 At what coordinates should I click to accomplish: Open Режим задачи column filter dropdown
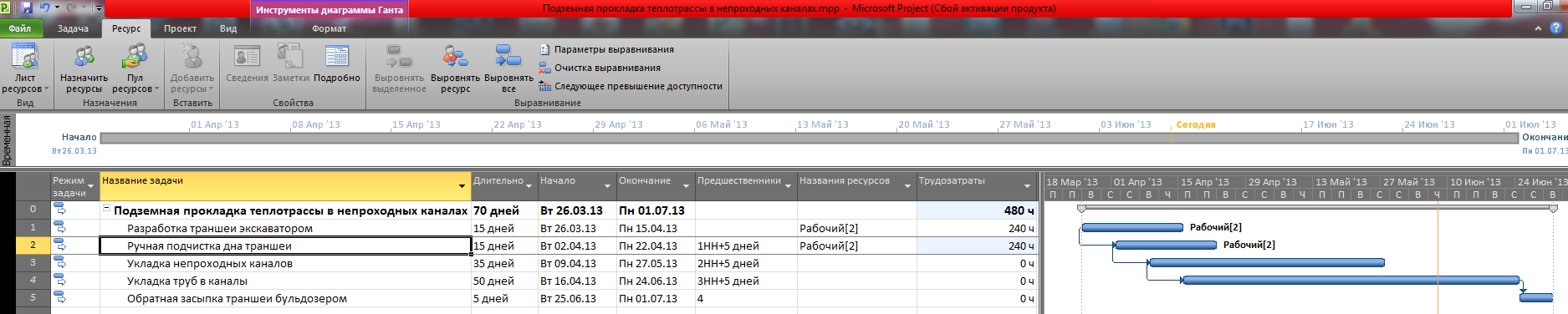point(91,185)
